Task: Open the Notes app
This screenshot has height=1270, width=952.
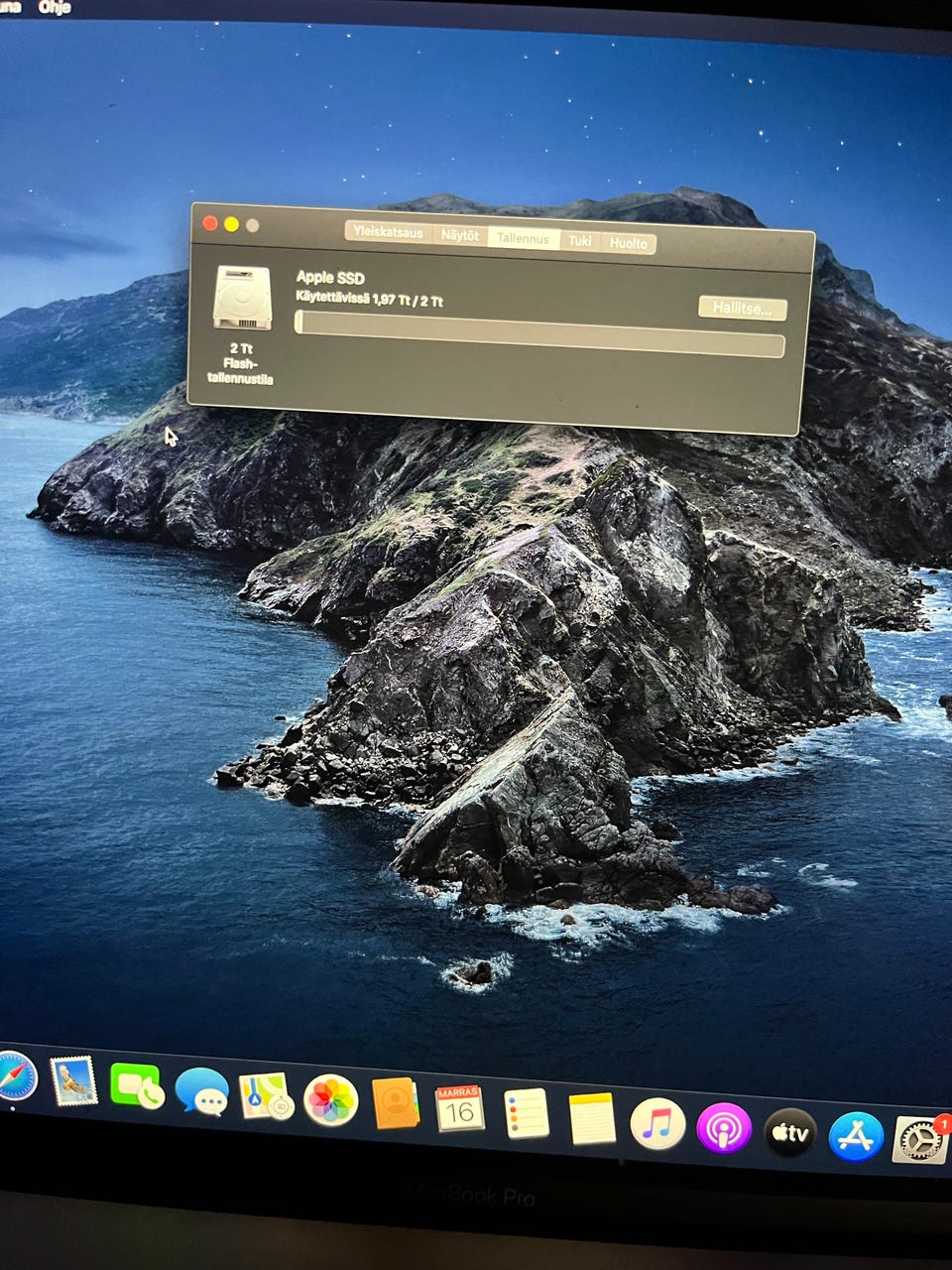Action: click(x=592, y=1118)
